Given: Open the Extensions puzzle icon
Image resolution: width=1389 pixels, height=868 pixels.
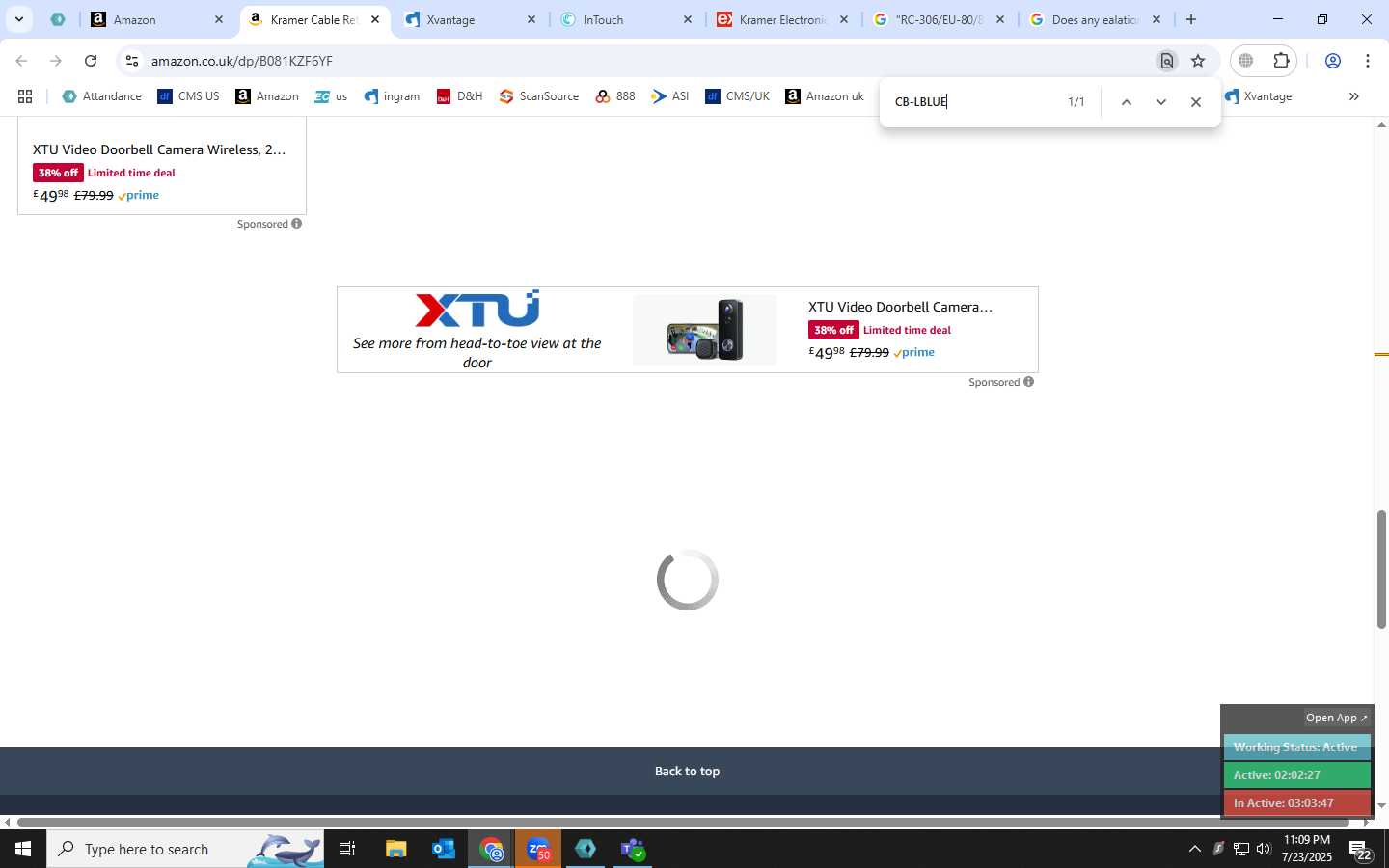Looking at the screenshot, I should [x=1281, y=61].
